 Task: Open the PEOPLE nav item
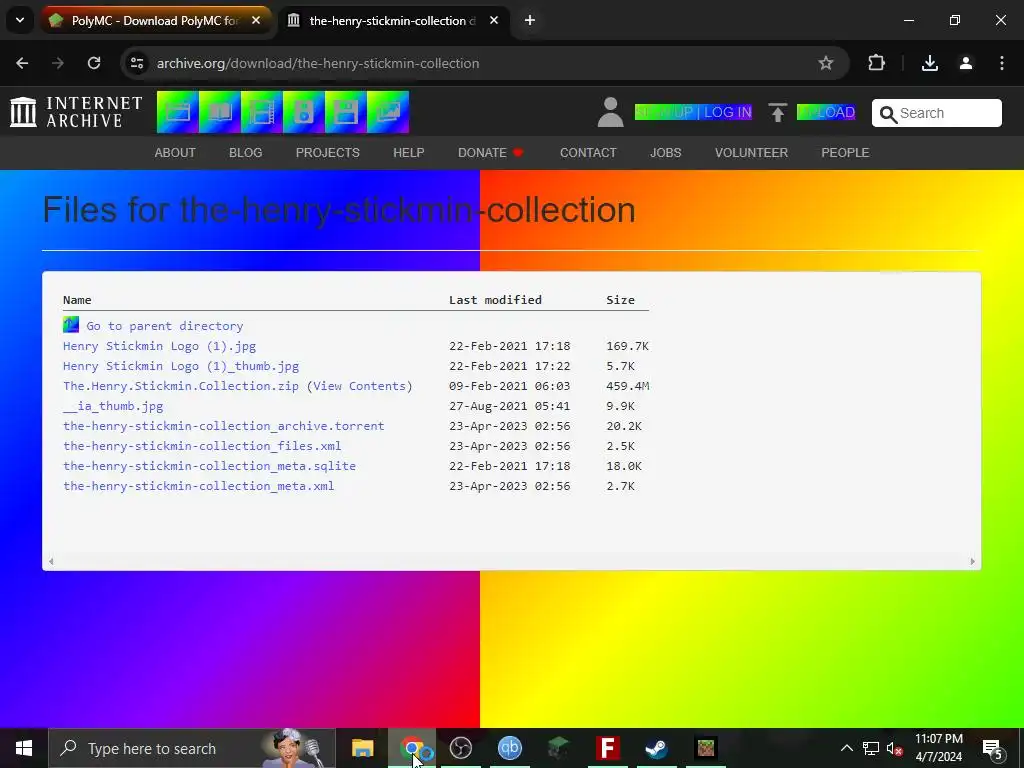click(845, 153)
